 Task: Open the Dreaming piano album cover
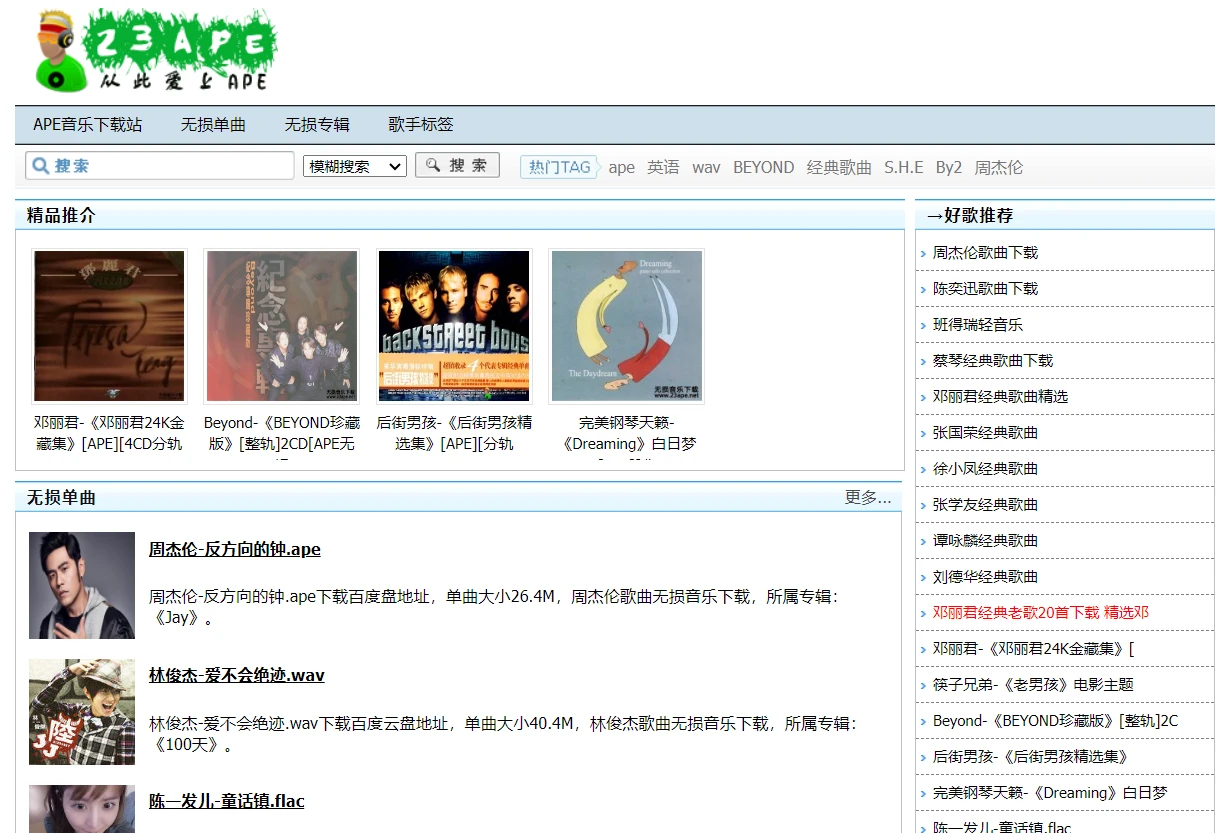pyautogui.click(x=626, y=326)
